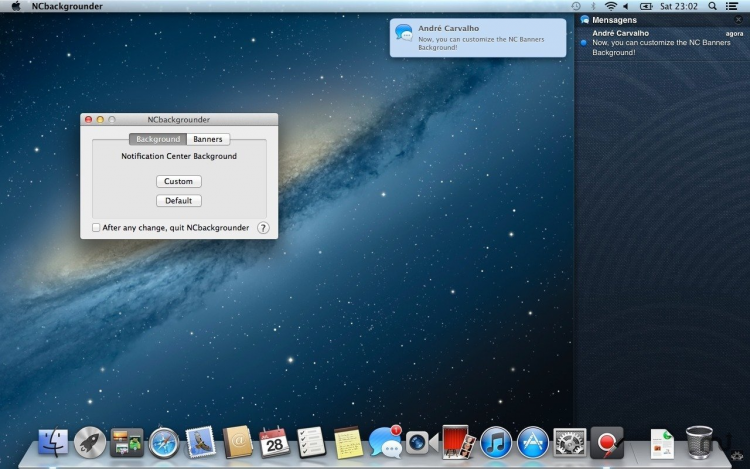This screenshot has height=469, width=750.
Task: Open the Time Machine menu bar icon
Action: (576, 6)
